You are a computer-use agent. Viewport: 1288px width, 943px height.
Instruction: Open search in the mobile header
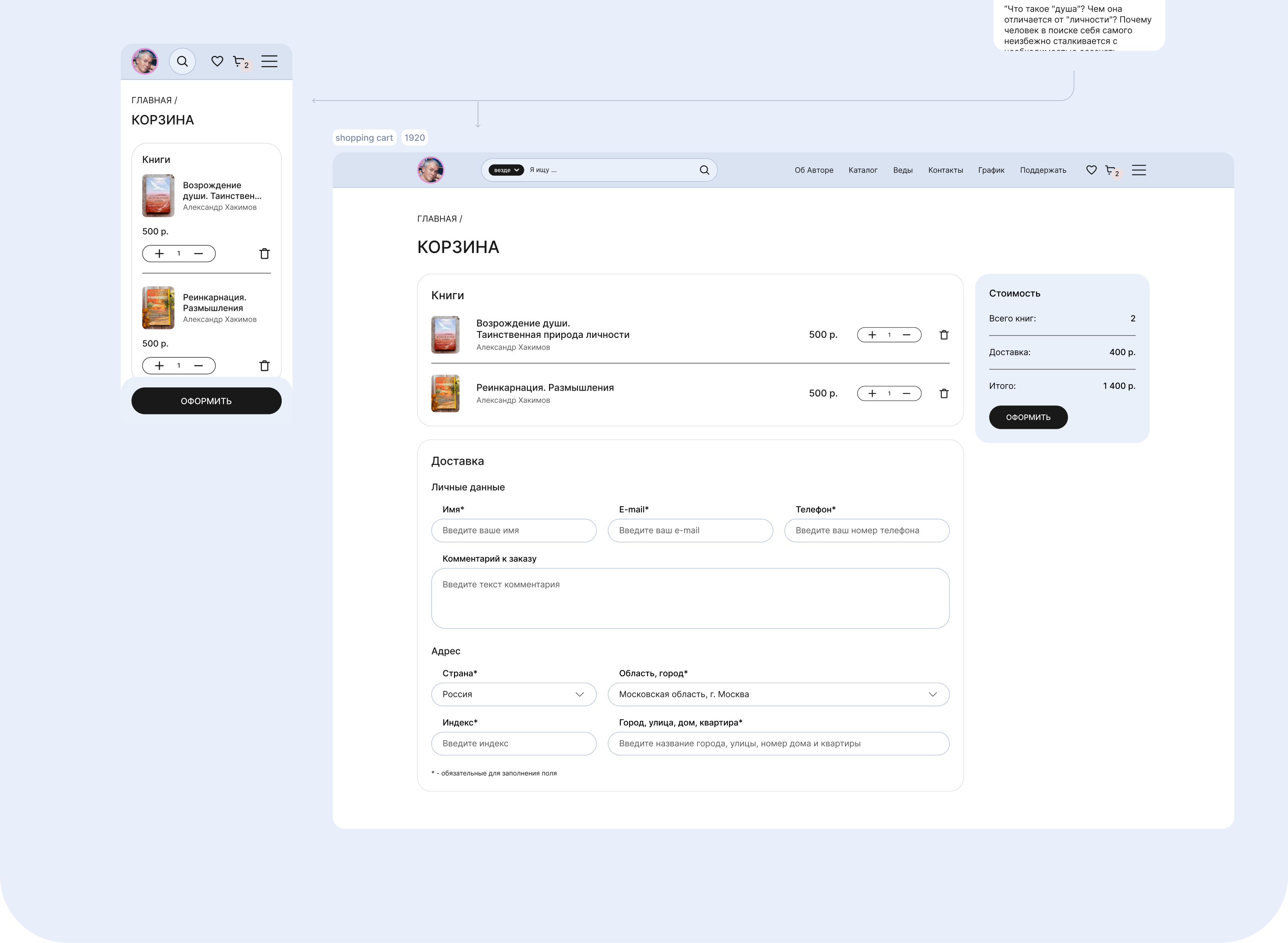coord(182,61)
